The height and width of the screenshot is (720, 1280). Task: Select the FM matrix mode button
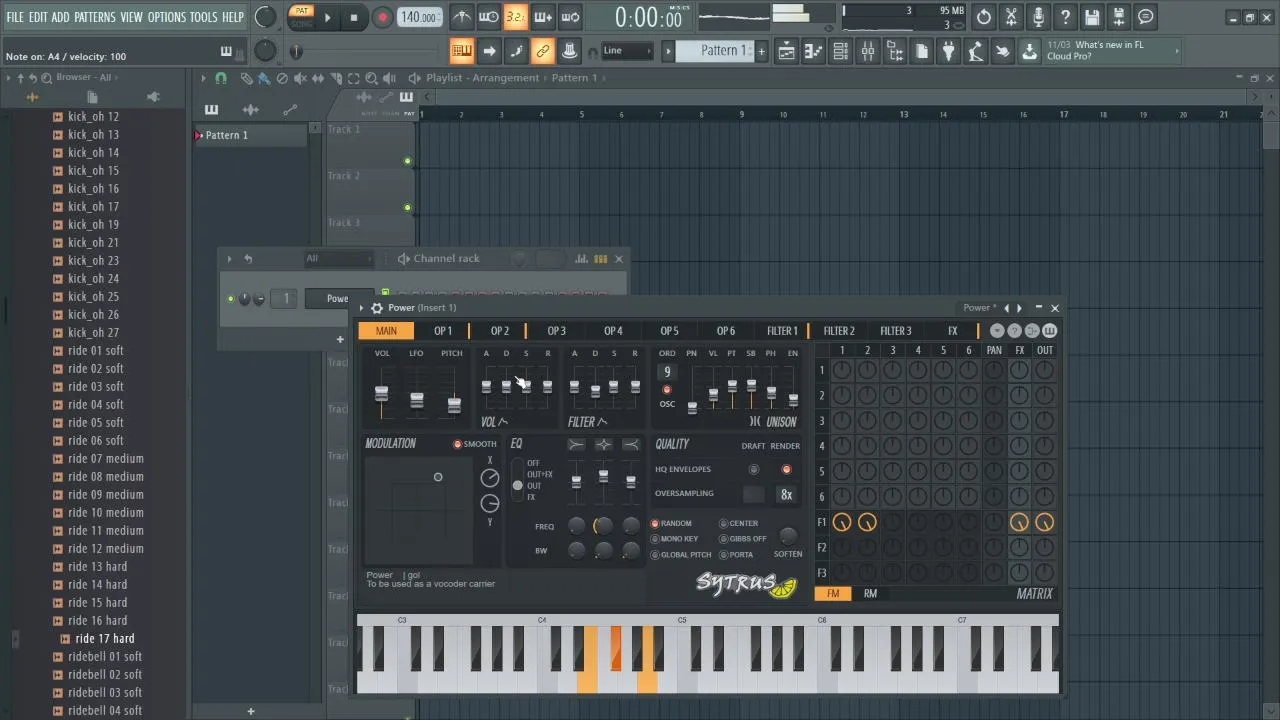tap(833, 594)
